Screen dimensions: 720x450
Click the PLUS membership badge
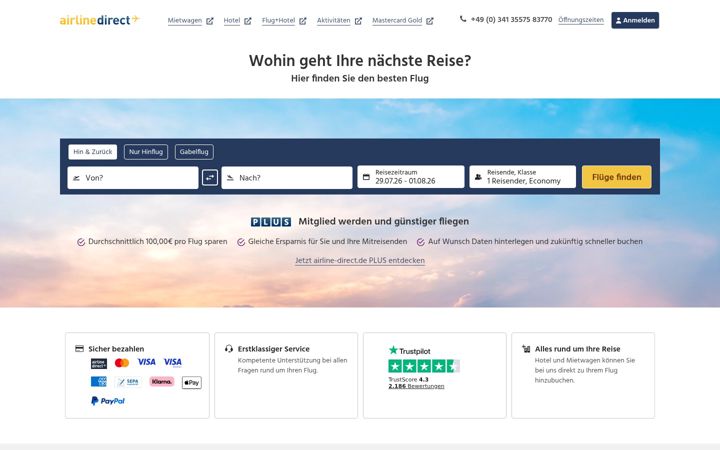tap(271, 222)
